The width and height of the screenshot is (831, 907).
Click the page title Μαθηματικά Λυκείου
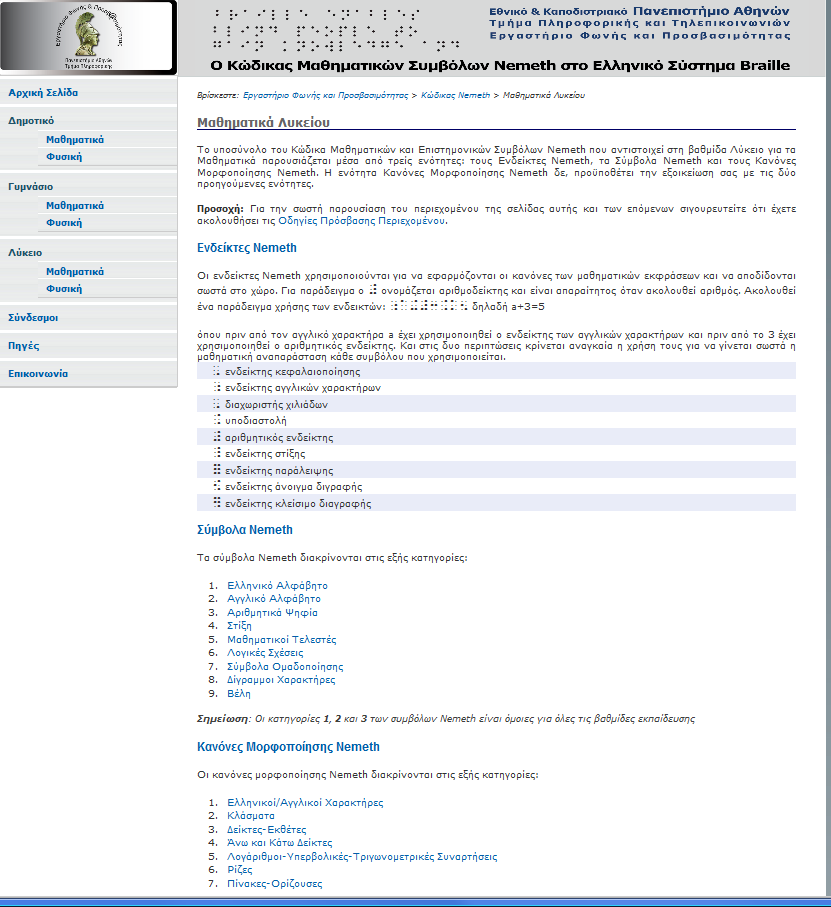(263, 123)
